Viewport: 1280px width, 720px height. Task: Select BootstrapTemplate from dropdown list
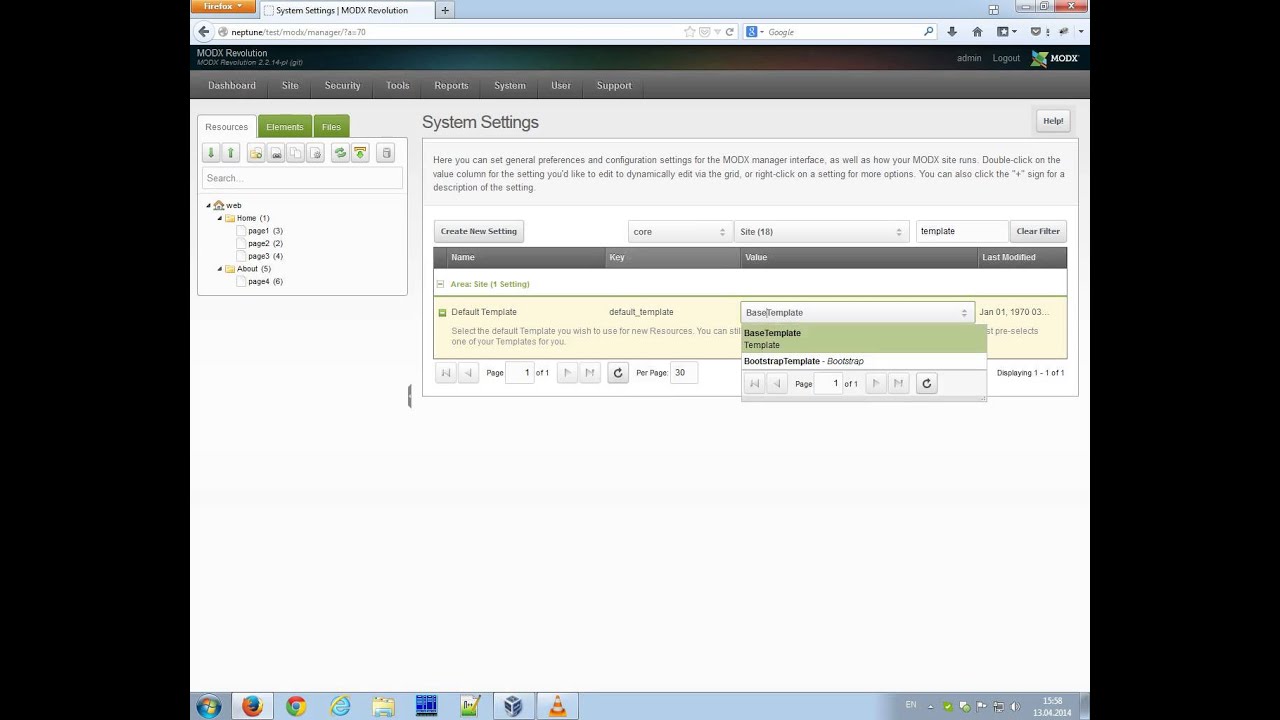864,361
